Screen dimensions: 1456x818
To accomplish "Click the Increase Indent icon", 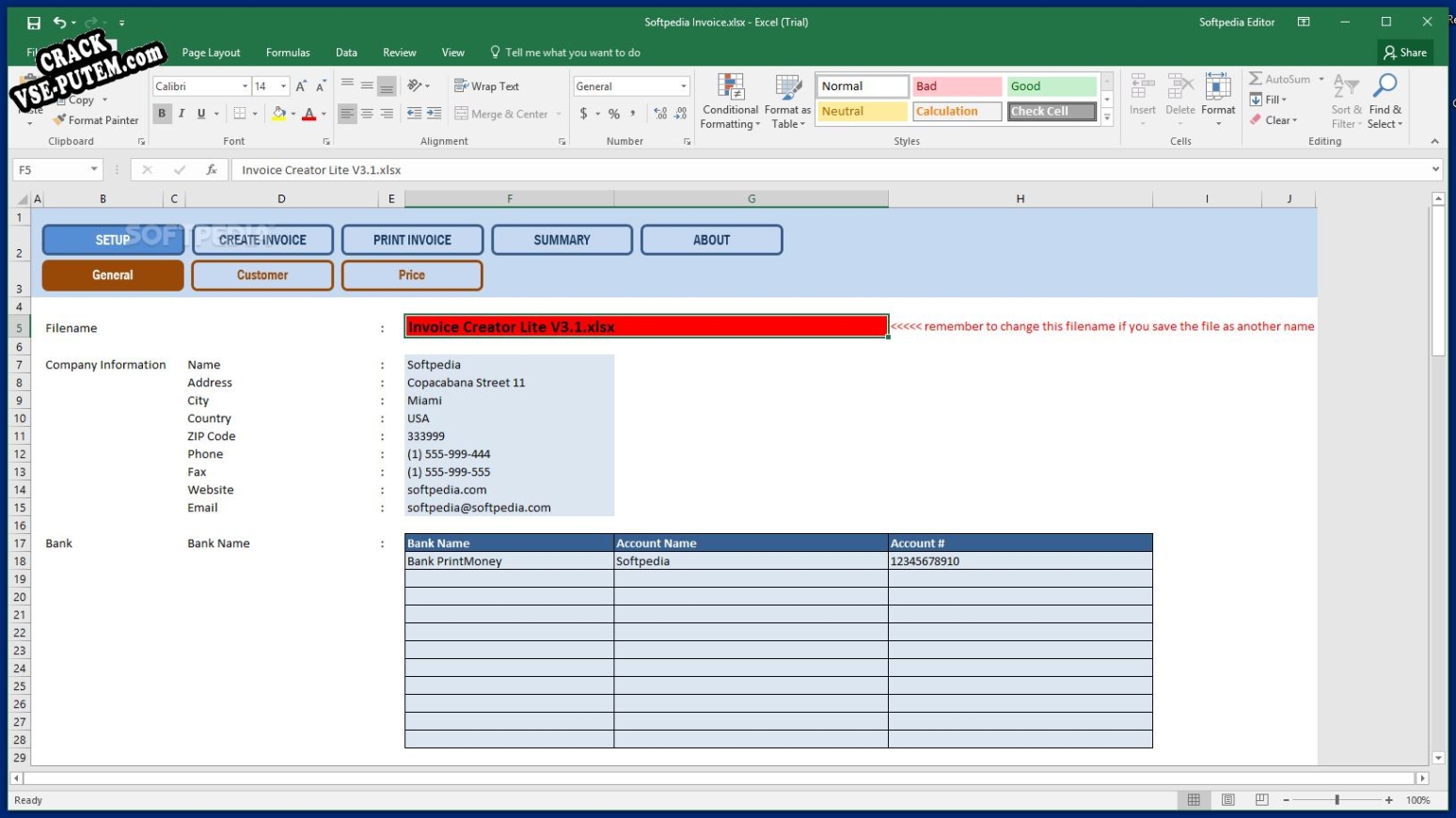I will [x=434, y=114].
